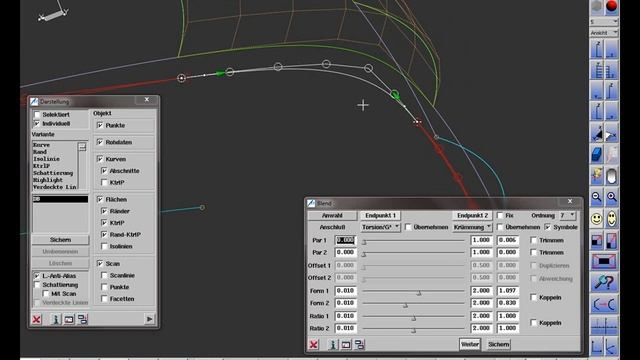
Task: Click the pink-framed black rectangle icon
Action: pos(604,261)
